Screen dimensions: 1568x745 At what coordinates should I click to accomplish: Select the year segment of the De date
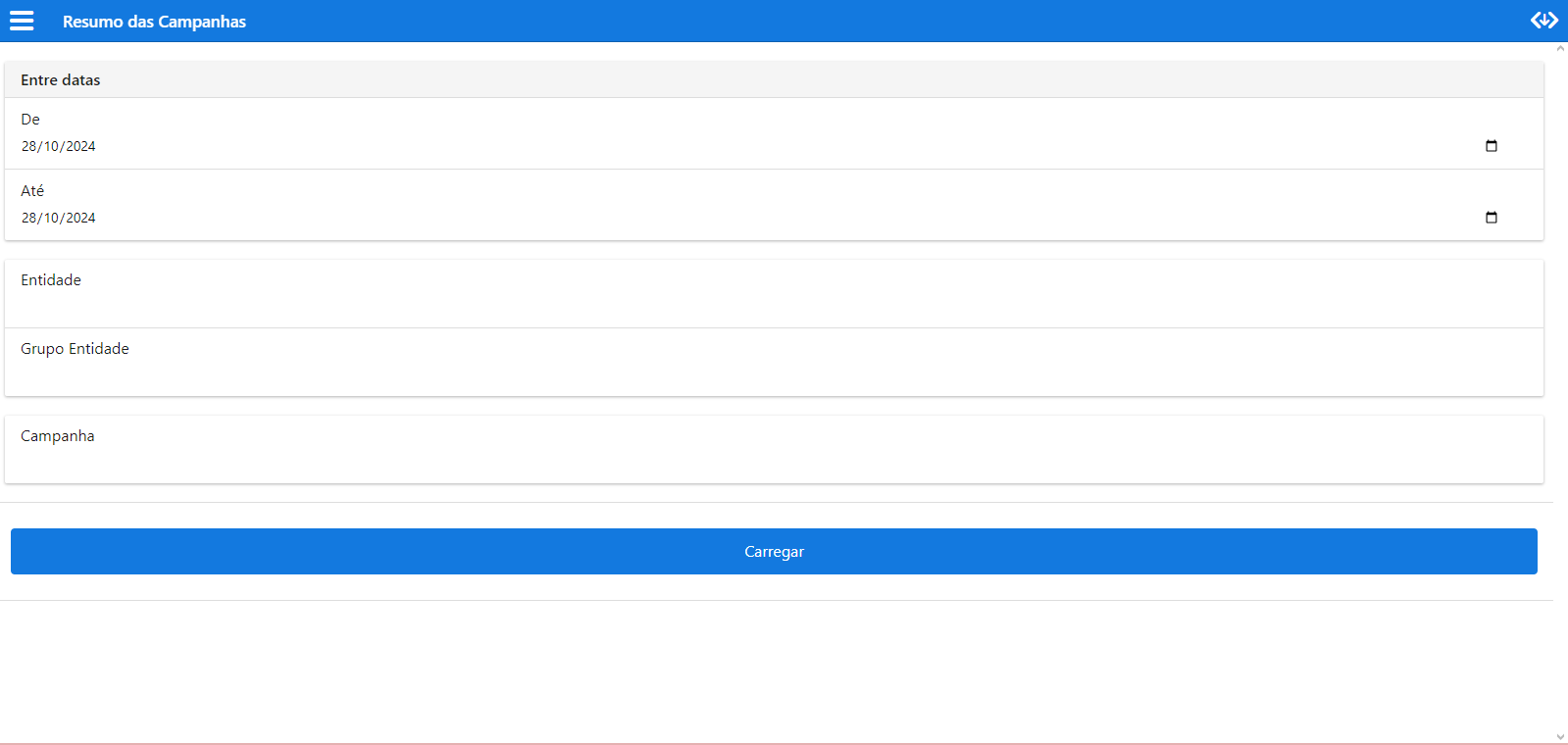[80, 147]
